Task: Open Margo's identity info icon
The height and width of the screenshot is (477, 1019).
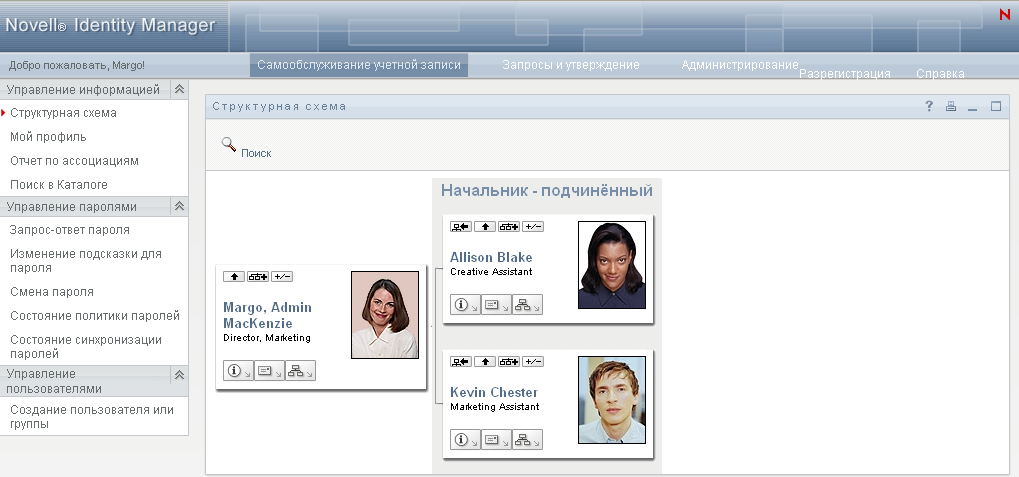Action: point(238,370)
